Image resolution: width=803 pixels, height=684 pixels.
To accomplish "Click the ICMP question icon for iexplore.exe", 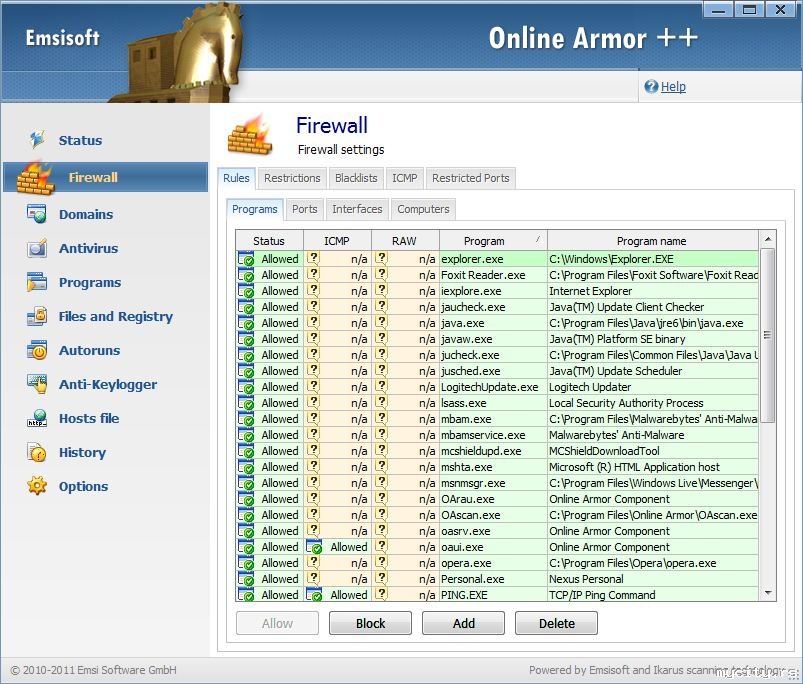I will click(x=313, y=290).
